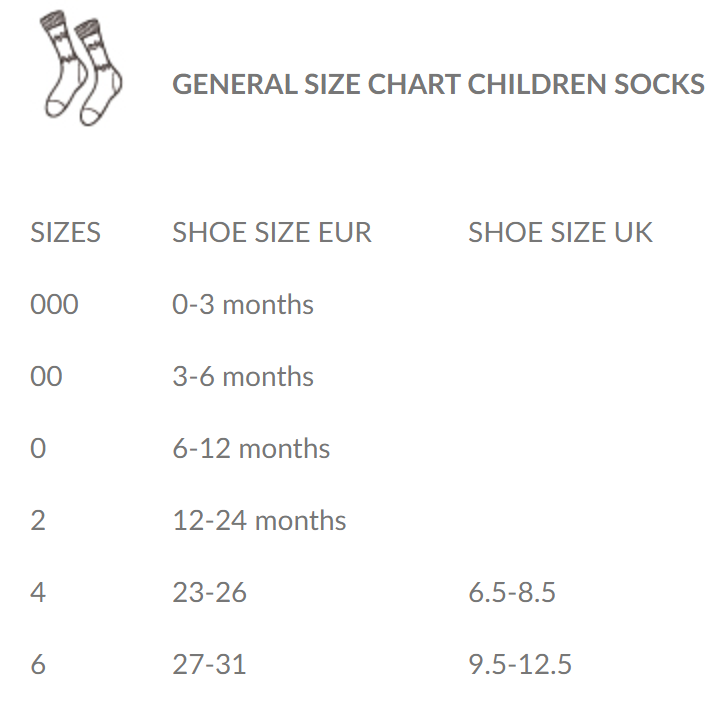Viewport: 725px width, 703px height.
Task: Click size 000 in the sizes column
Action: (x=54, y=305)
